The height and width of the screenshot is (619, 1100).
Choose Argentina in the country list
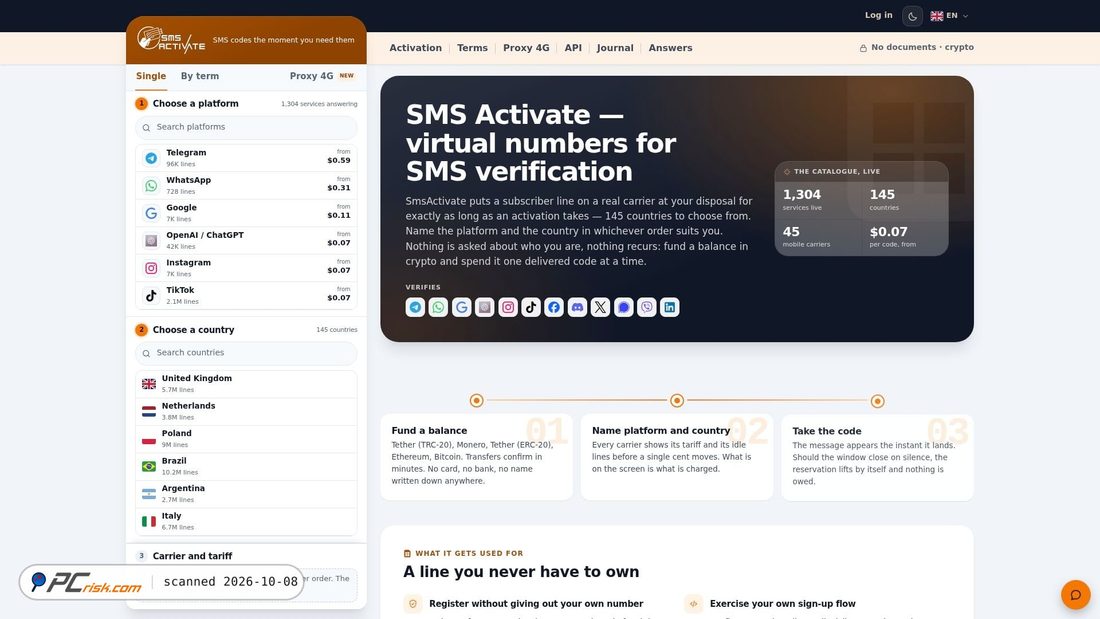(246, 493)
